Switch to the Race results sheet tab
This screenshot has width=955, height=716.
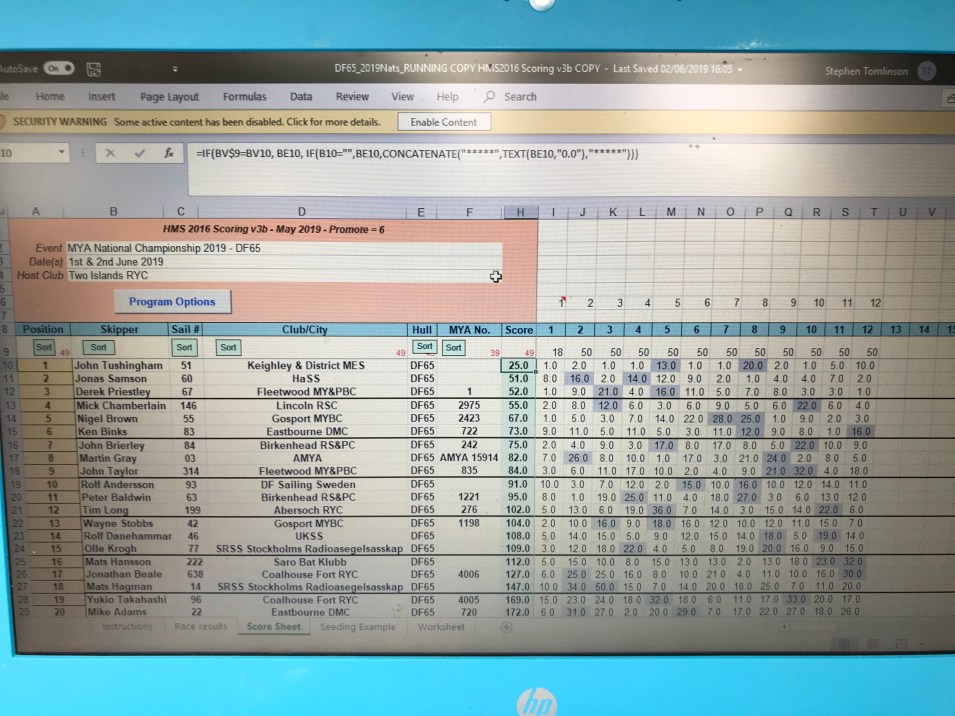[x=200, y=627]
